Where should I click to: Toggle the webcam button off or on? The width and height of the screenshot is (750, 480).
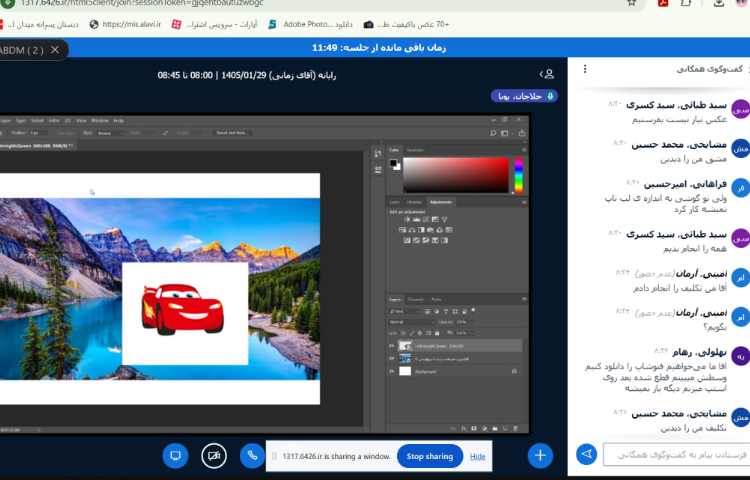pos(214,456)
